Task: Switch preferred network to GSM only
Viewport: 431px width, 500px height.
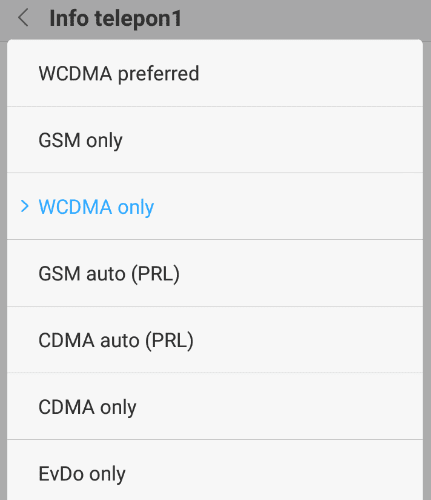Action: 215,140
